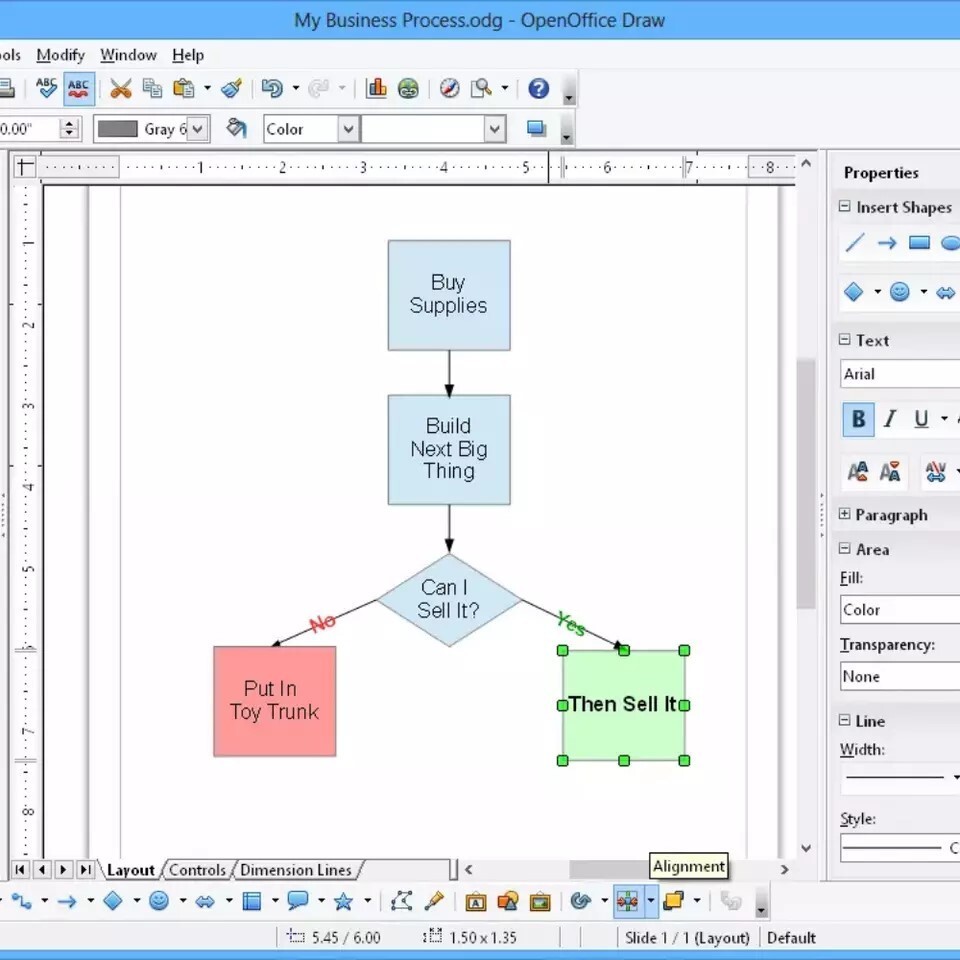Go to first layer tab arrow
The image size is (960, 960).
[x=20, y=869]
